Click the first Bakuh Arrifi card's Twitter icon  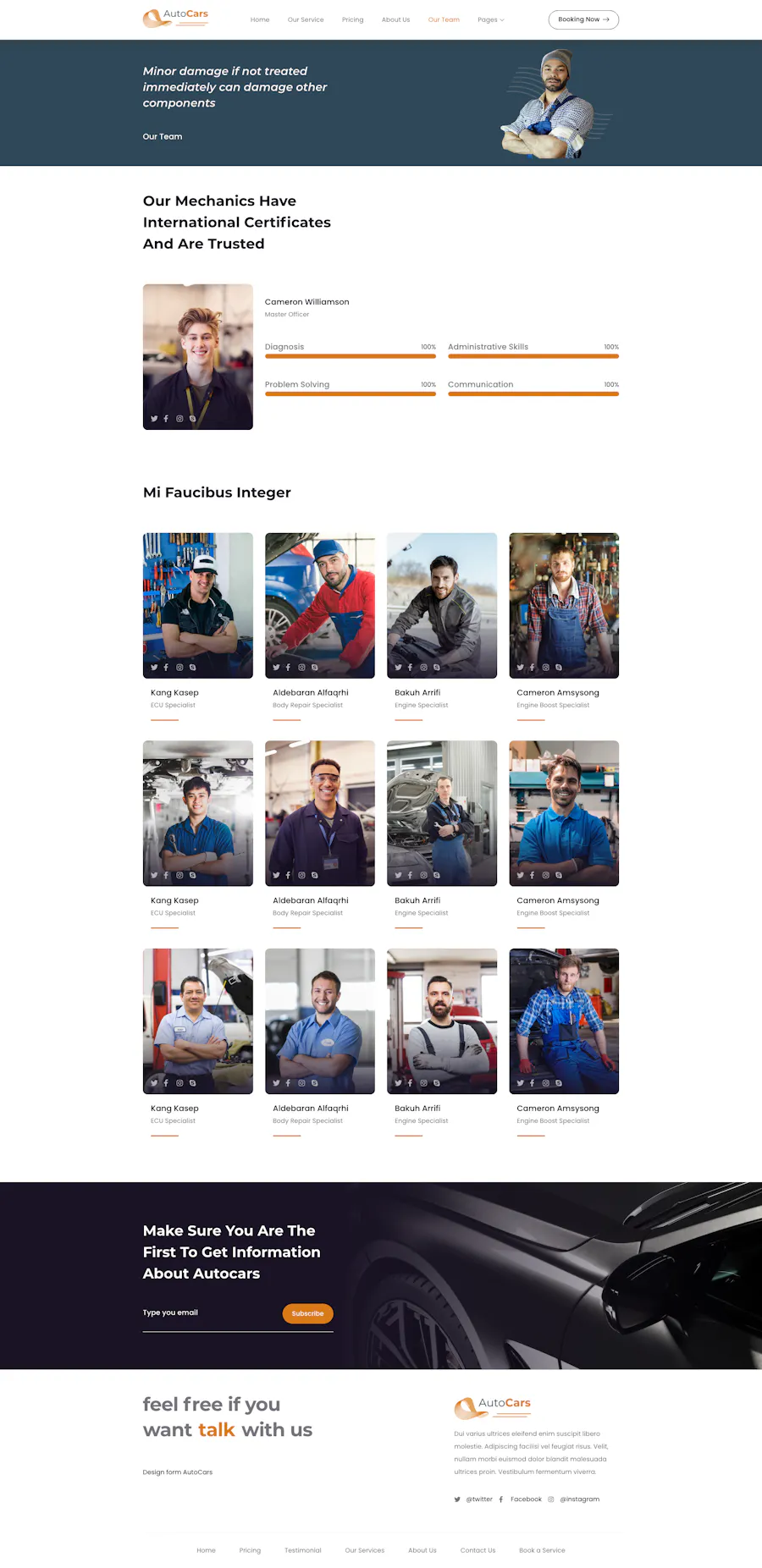tap(398, 668)
